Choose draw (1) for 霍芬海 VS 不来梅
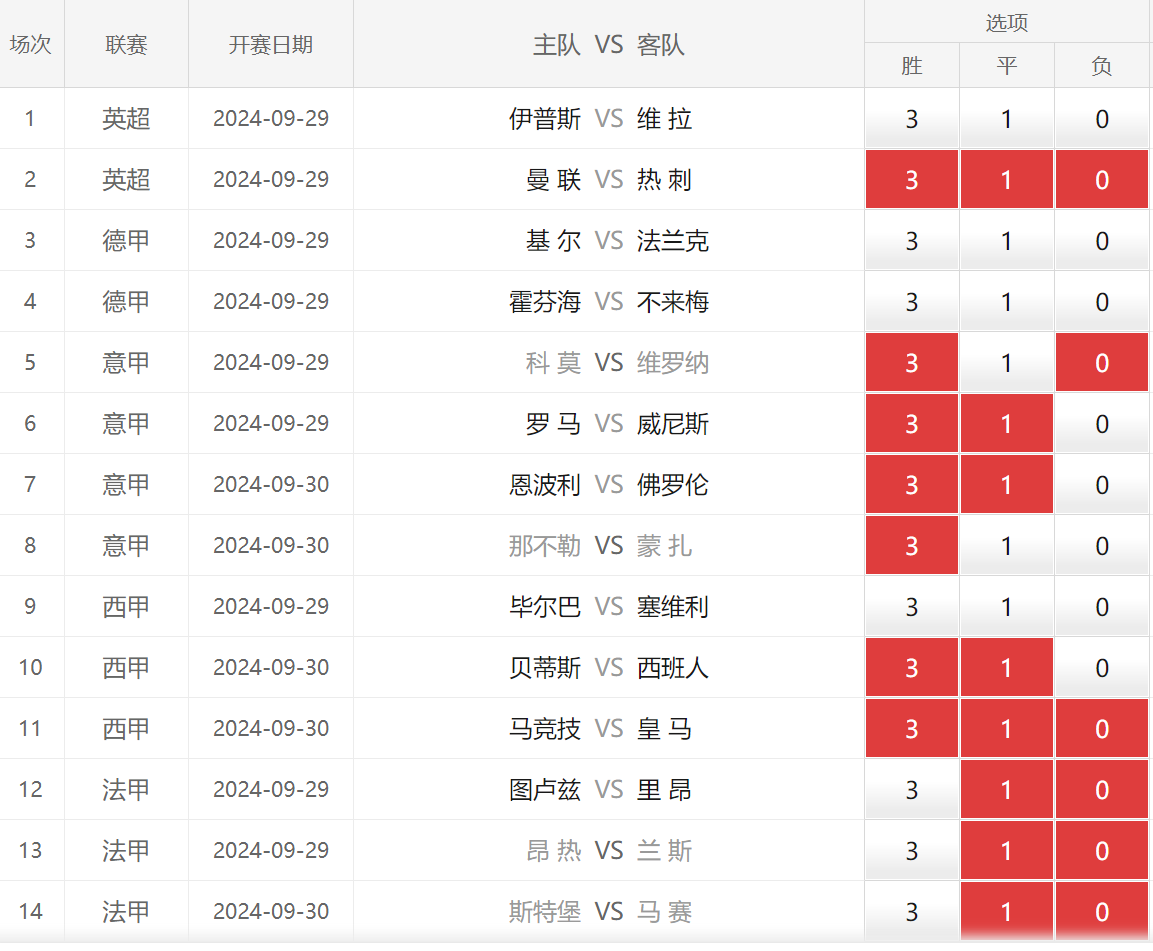This screenshot has height=951, width=1153. tap(1007, 302)
